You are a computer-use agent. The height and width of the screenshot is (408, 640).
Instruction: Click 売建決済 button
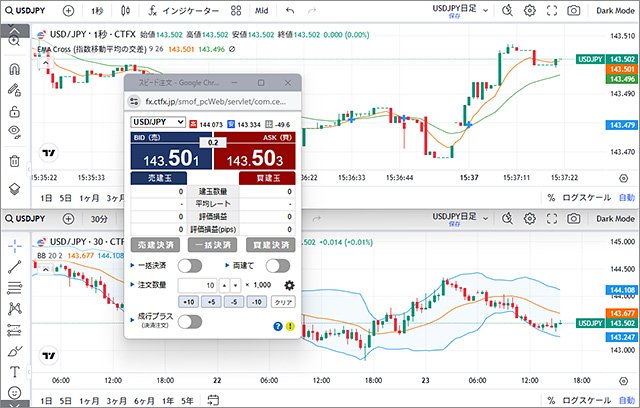tap(156, 245)
